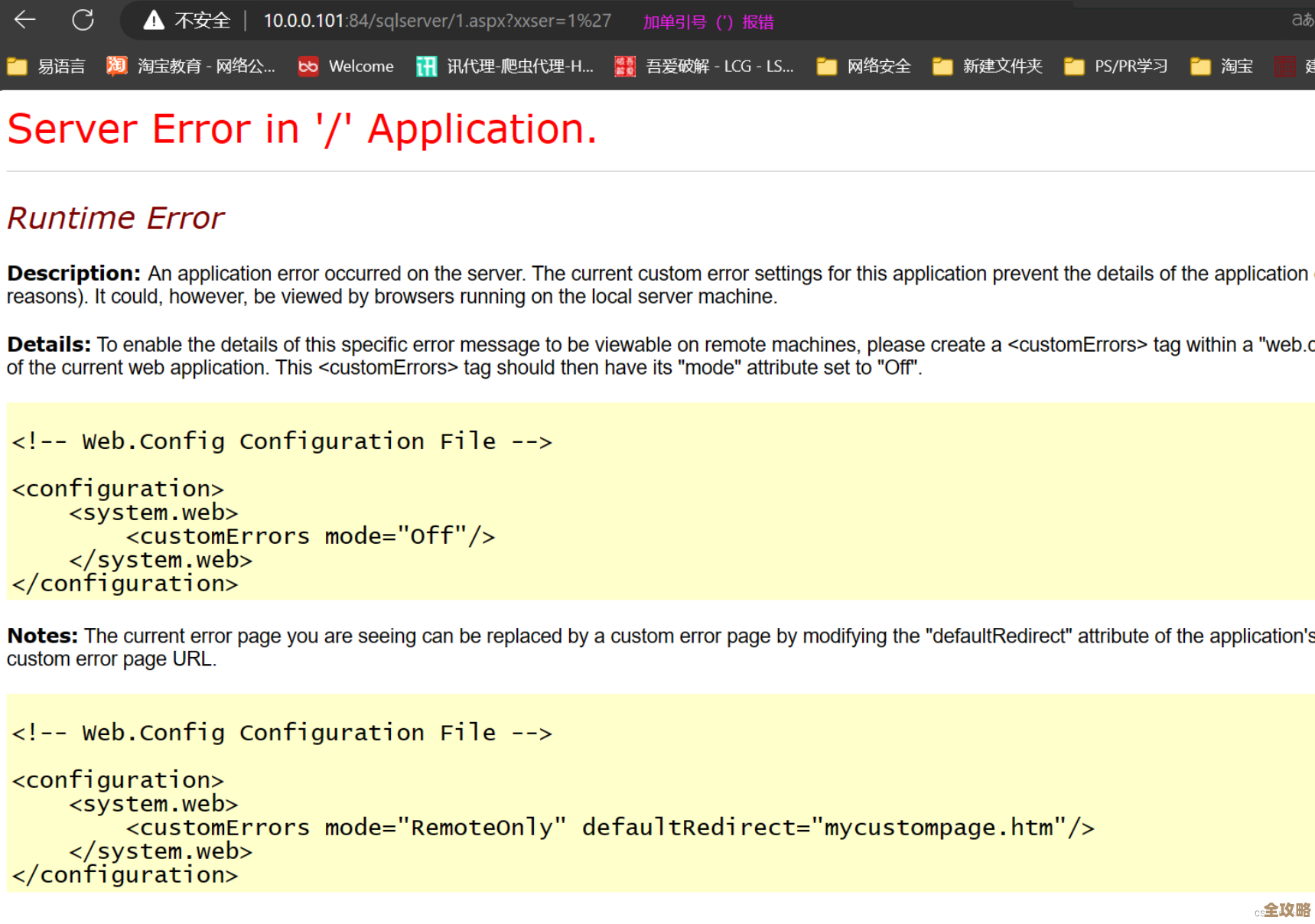Click the 不安全 security label

pos(202,21)
